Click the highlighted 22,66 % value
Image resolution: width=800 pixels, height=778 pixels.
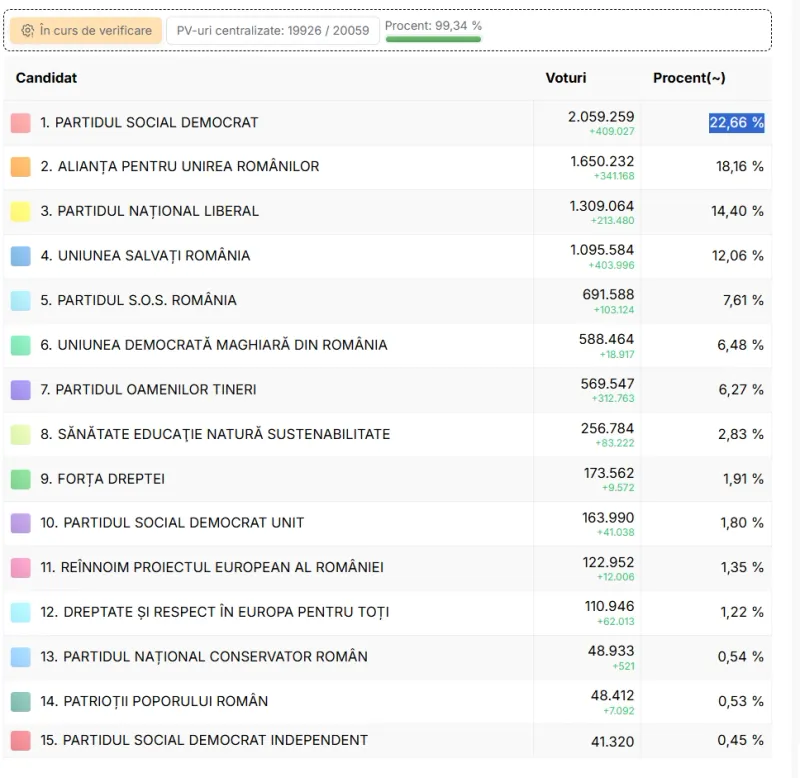[736, 123]
